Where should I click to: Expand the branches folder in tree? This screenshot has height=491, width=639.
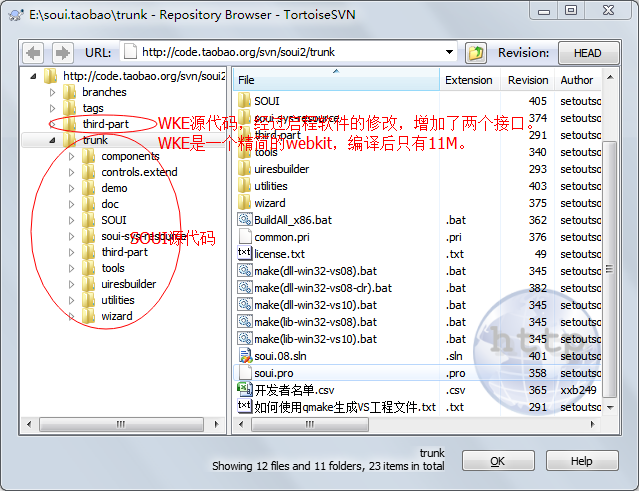(x=53, y=92)
